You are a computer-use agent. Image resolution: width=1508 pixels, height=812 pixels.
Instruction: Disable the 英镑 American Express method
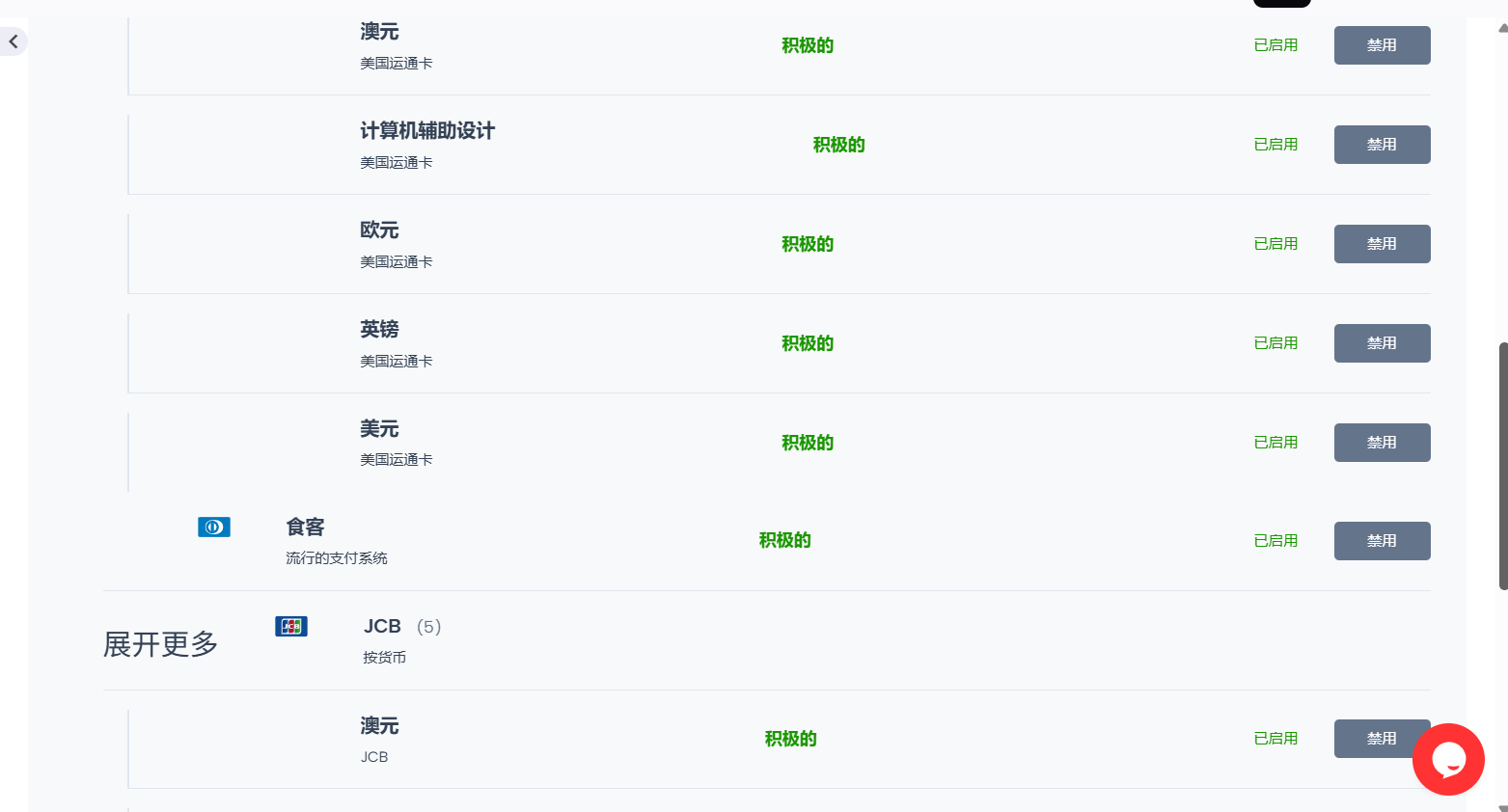(1382, 343)
